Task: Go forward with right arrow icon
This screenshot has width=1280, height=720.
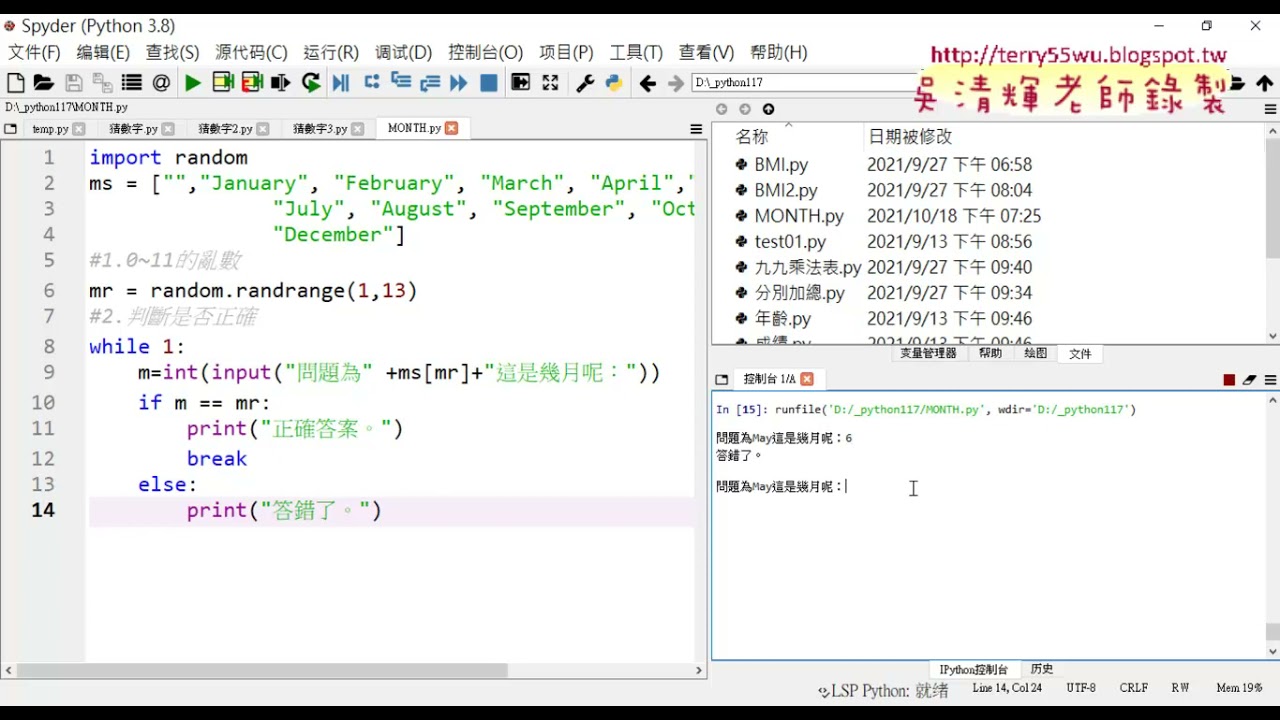Action: tap(676, 83)
